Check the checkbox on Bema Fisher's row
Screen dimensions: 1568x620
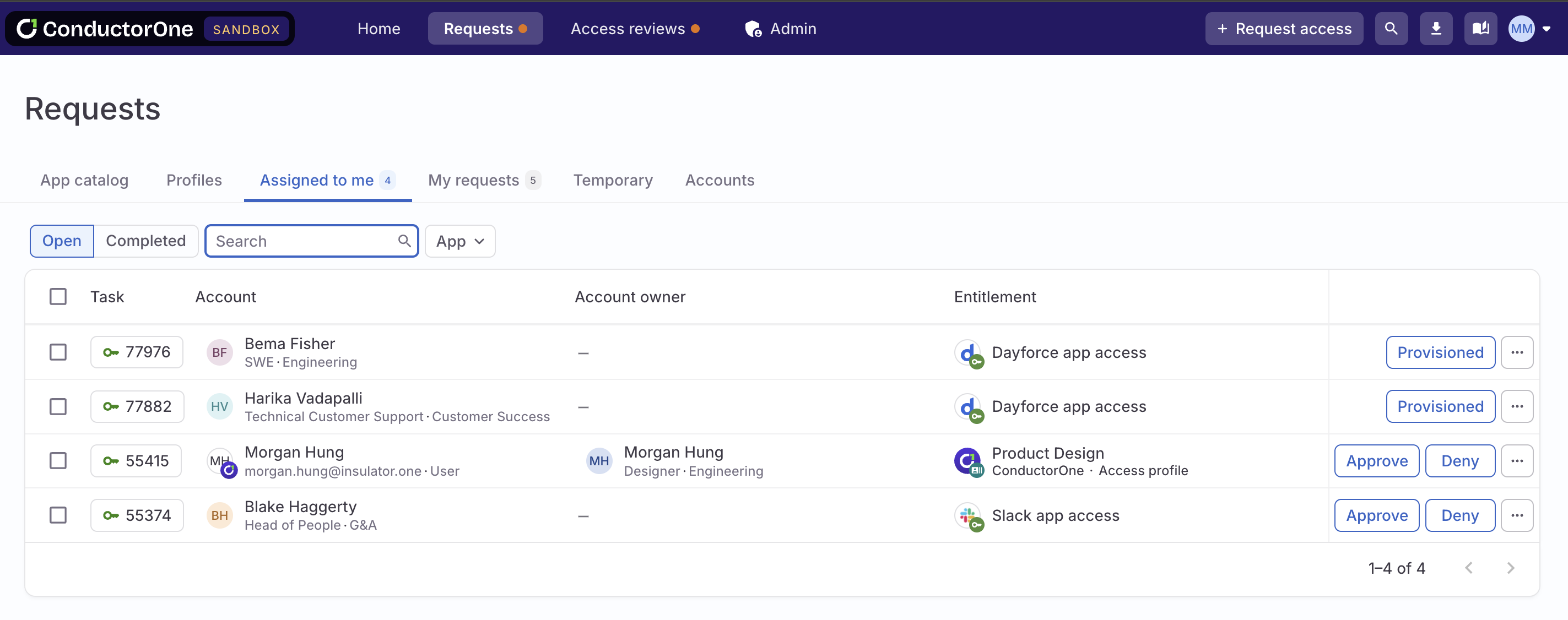pyautogui.click(x=58, y=352)
